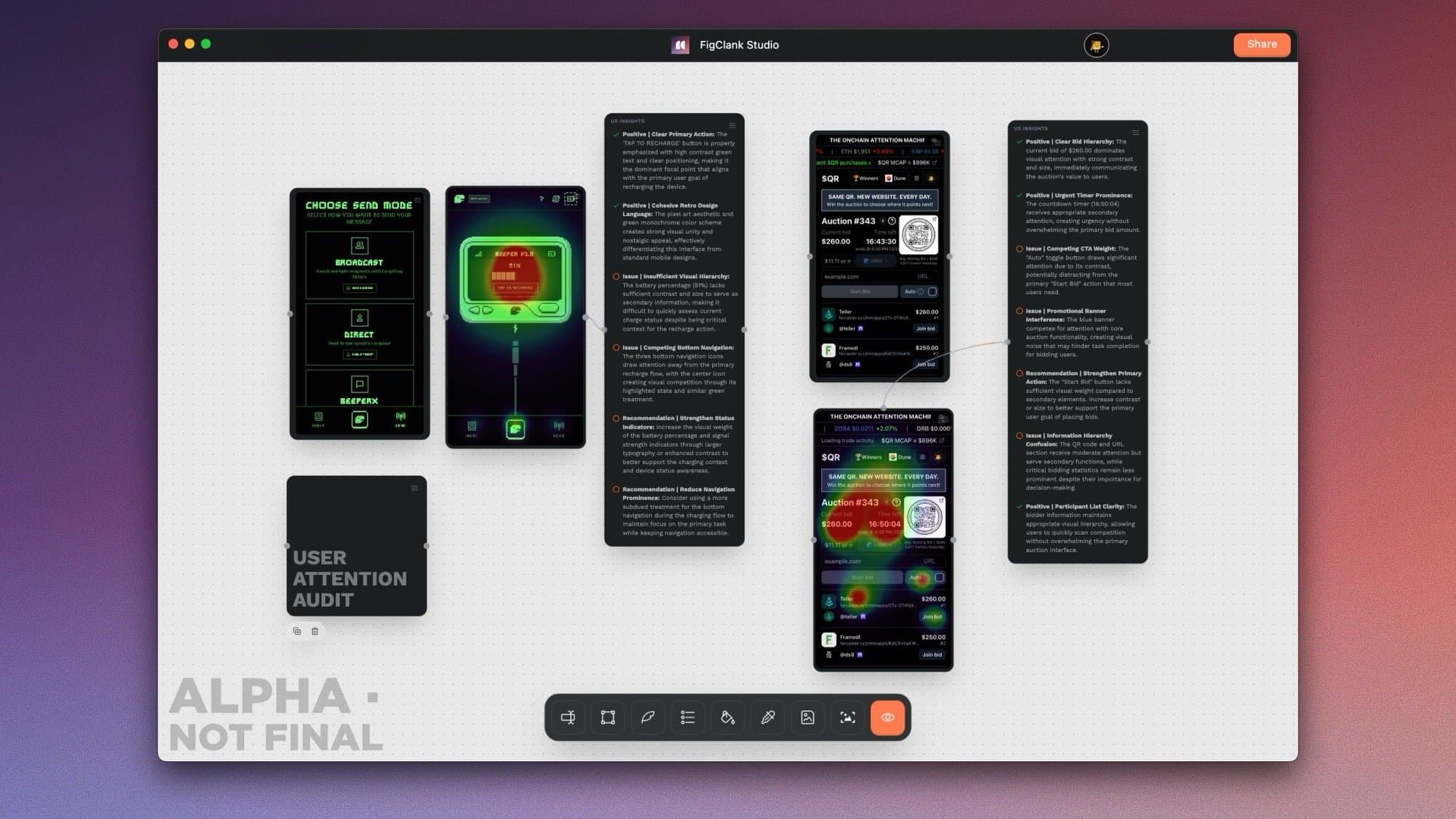
Task: Check the Auto bid checkbox in upper SQR frame
Action: pyautogui.click(x=933, y=291)
